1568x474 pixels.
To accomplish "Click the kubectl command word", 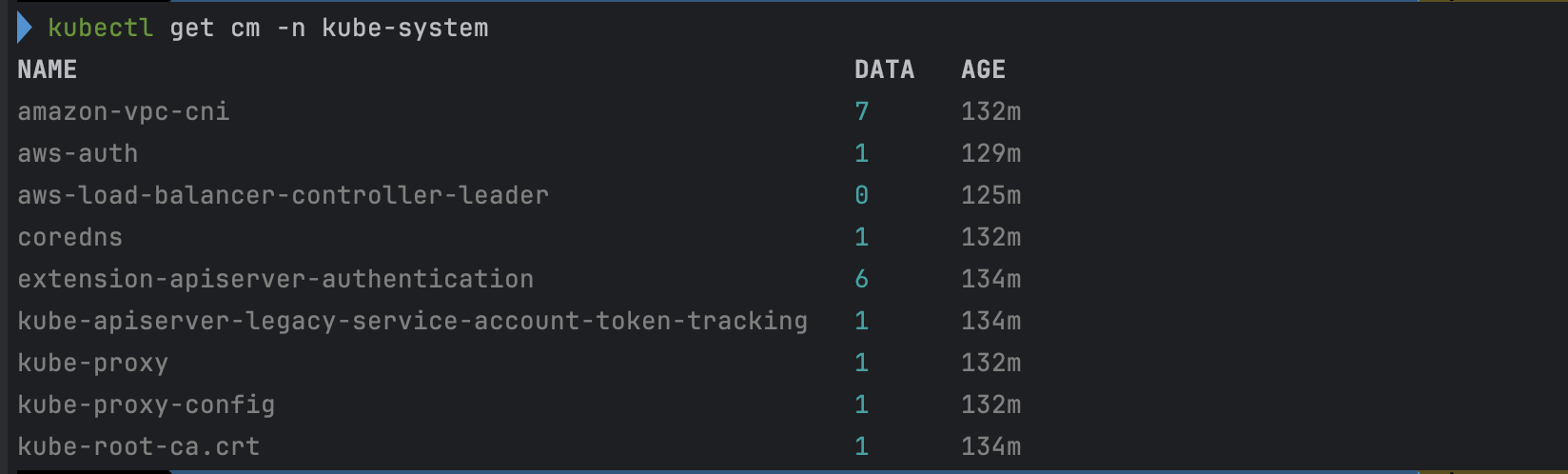I will pyautogui.click(x=100, y=29).
